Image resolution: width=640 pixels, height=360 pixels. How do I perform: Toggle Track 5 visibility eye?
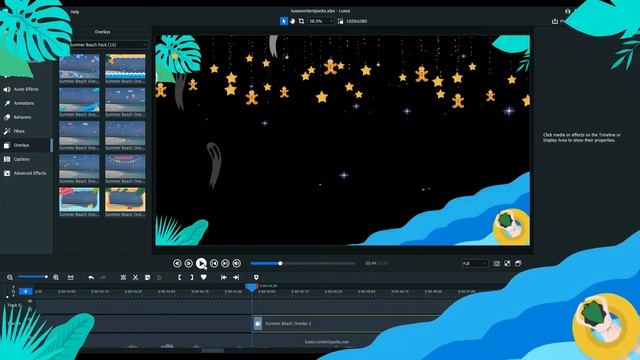(x=29, y=301)
